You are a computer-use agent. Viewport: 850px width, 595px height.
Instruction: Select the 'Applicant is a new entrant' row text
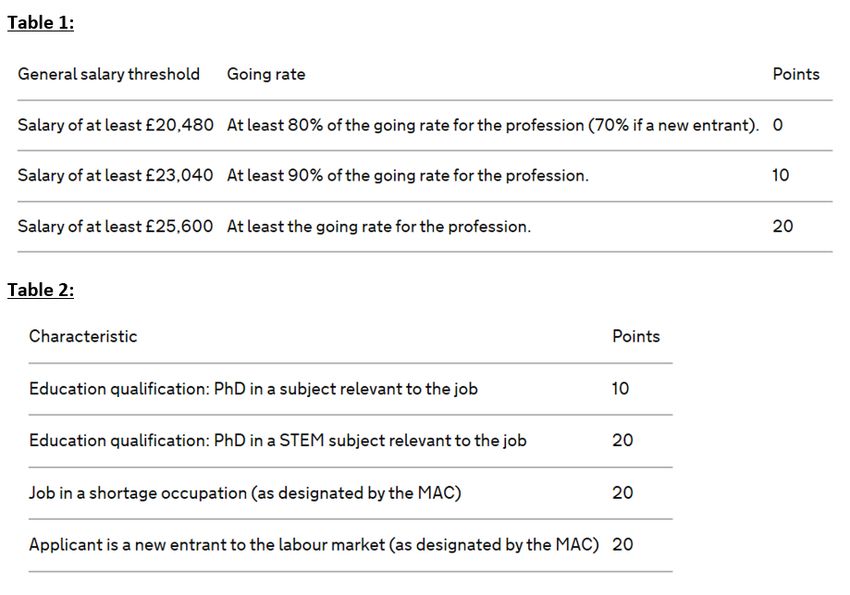coord(313,544)
